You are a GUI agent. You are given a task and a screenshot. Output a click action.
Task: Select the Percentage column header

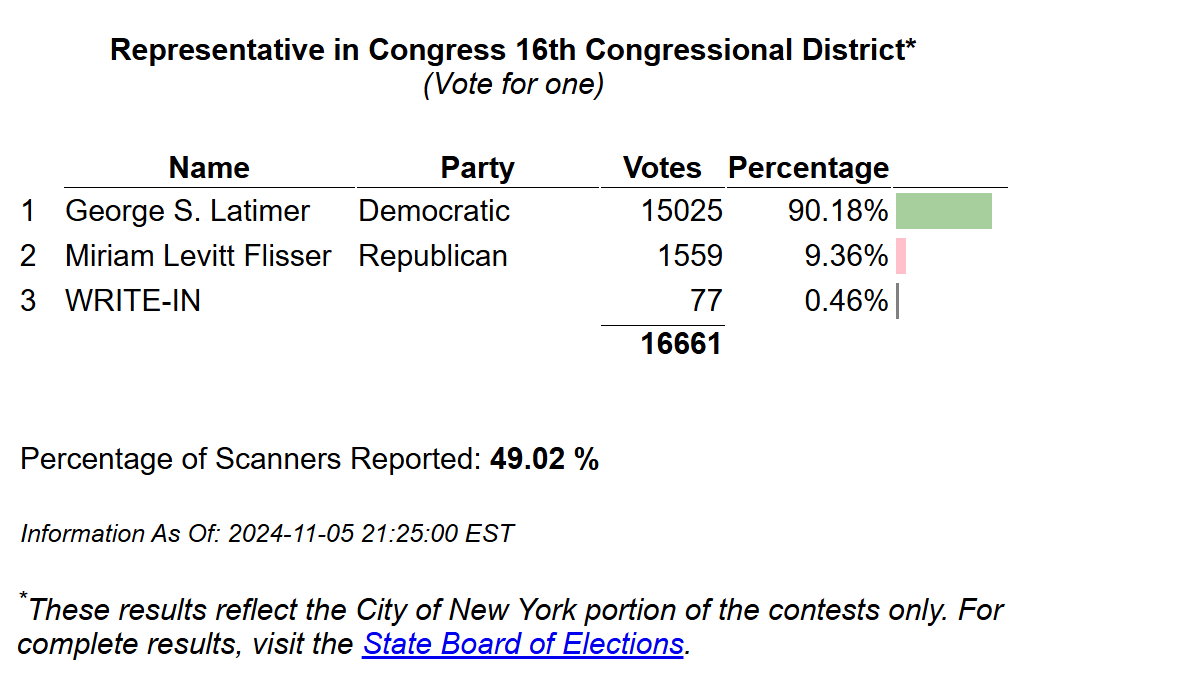point(808,168)
